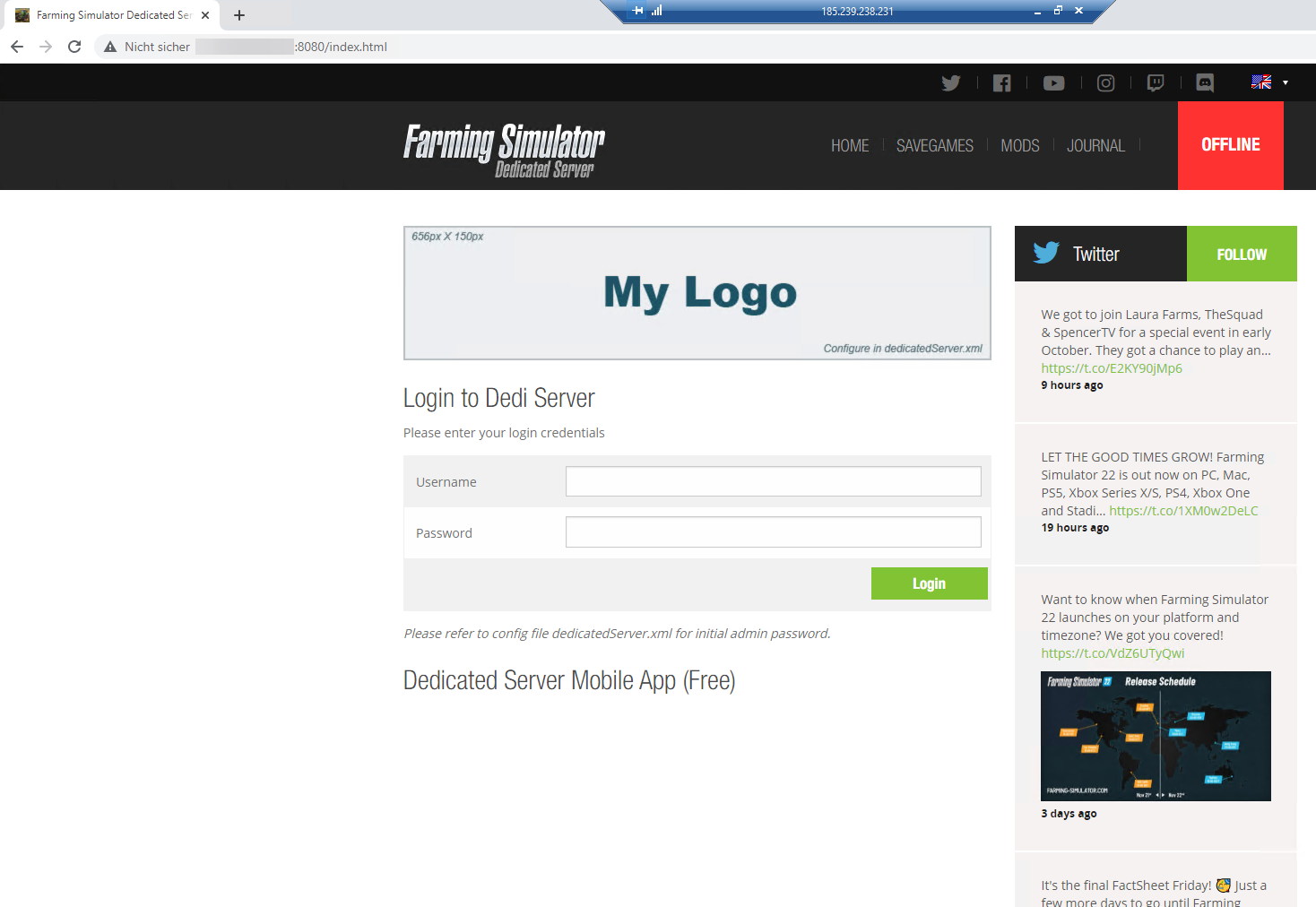Click the My Logo banner image
Screen dimensions: 1316x907
pos(697,293)
